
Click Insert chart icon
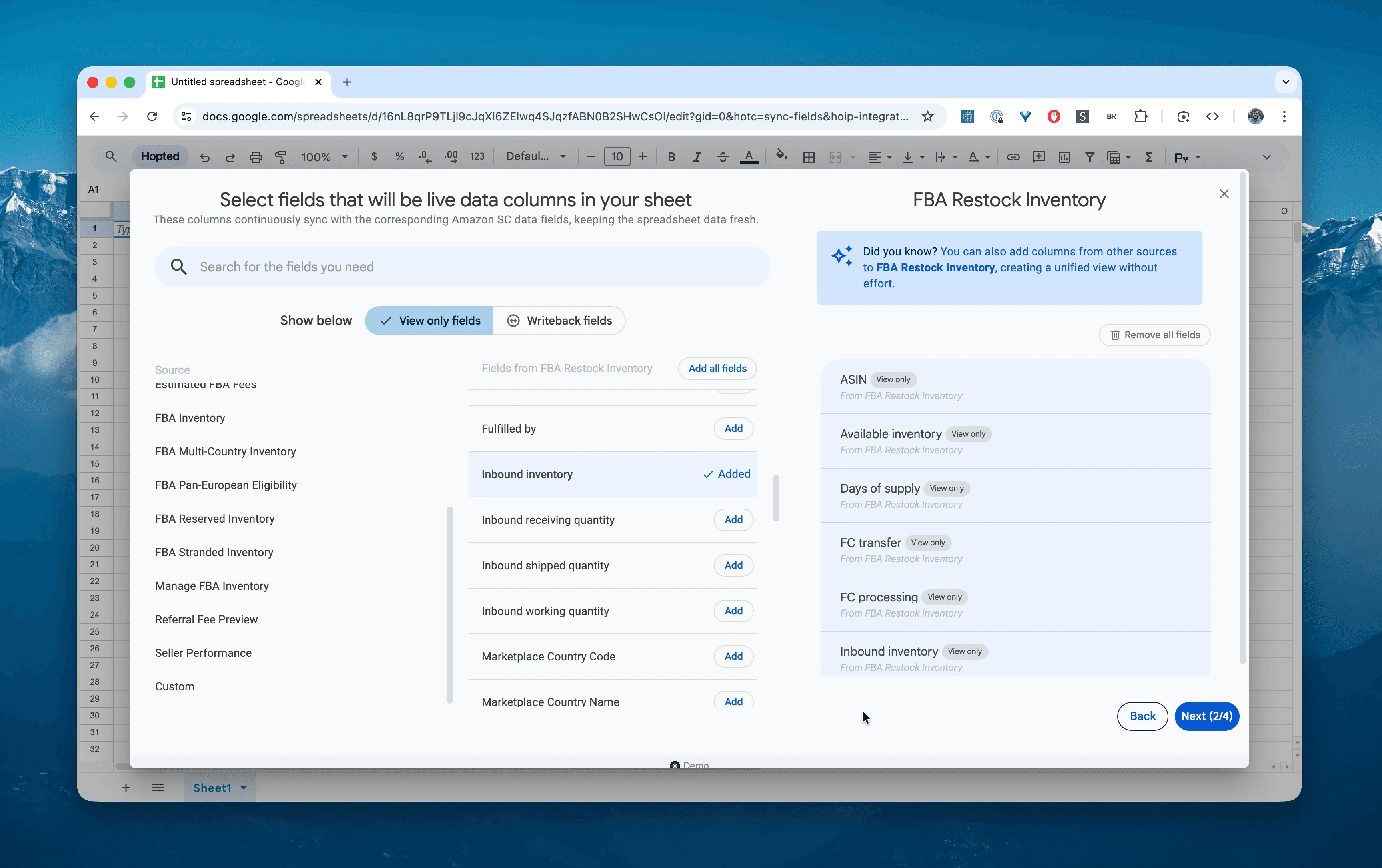pos(1064,157)
